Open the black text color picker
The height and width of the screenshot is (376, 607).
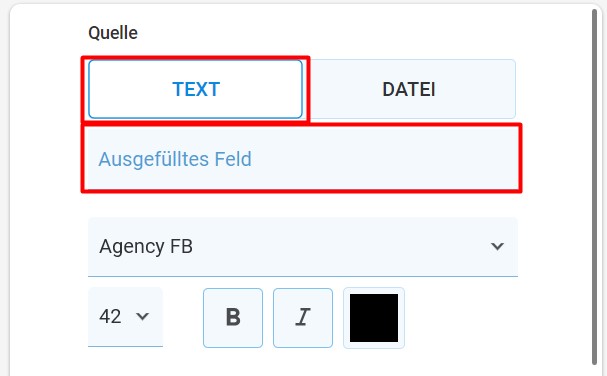pyautogui.click(x=374, y=318)
